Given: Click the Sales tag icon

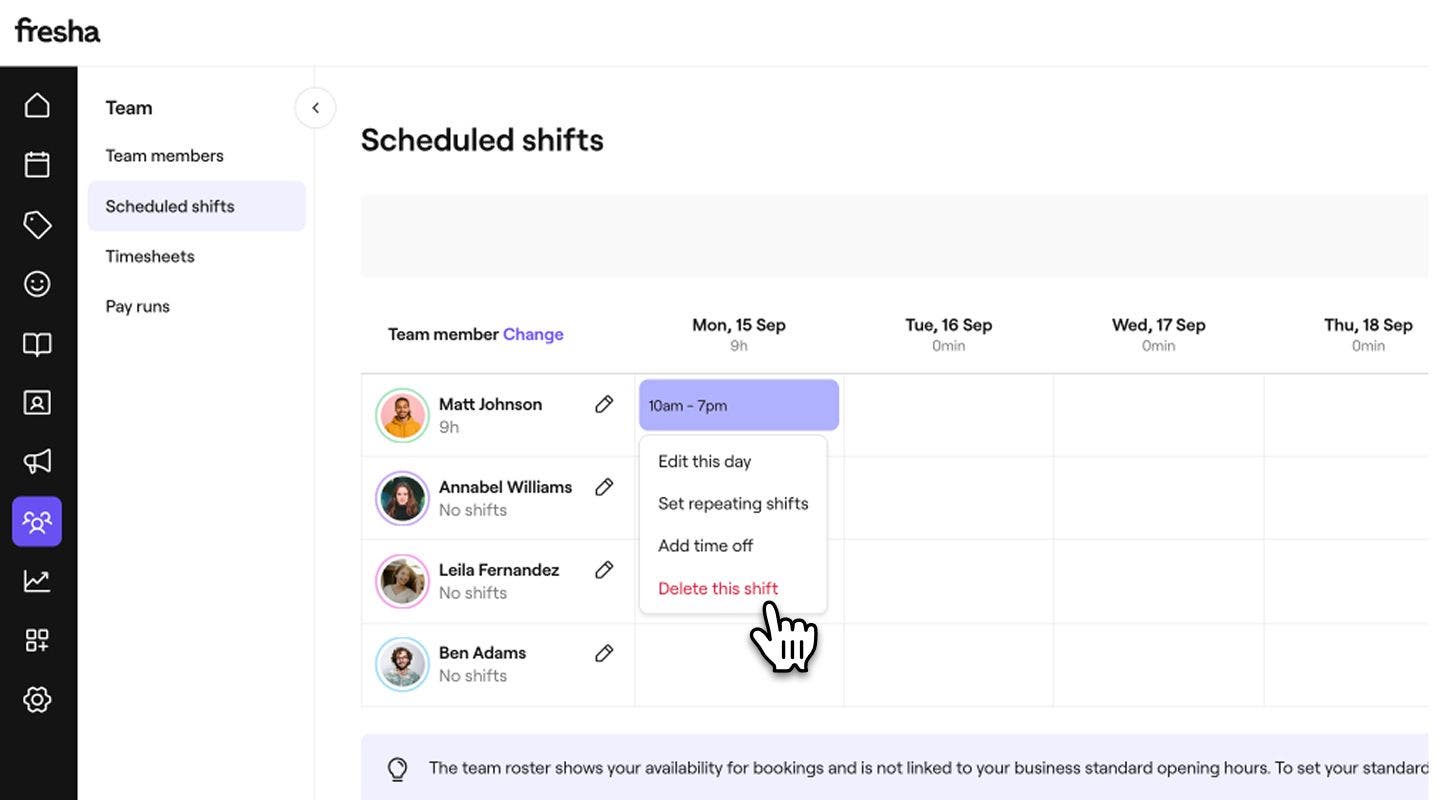Looking at the screenshot, I should [x=37, y=224].
